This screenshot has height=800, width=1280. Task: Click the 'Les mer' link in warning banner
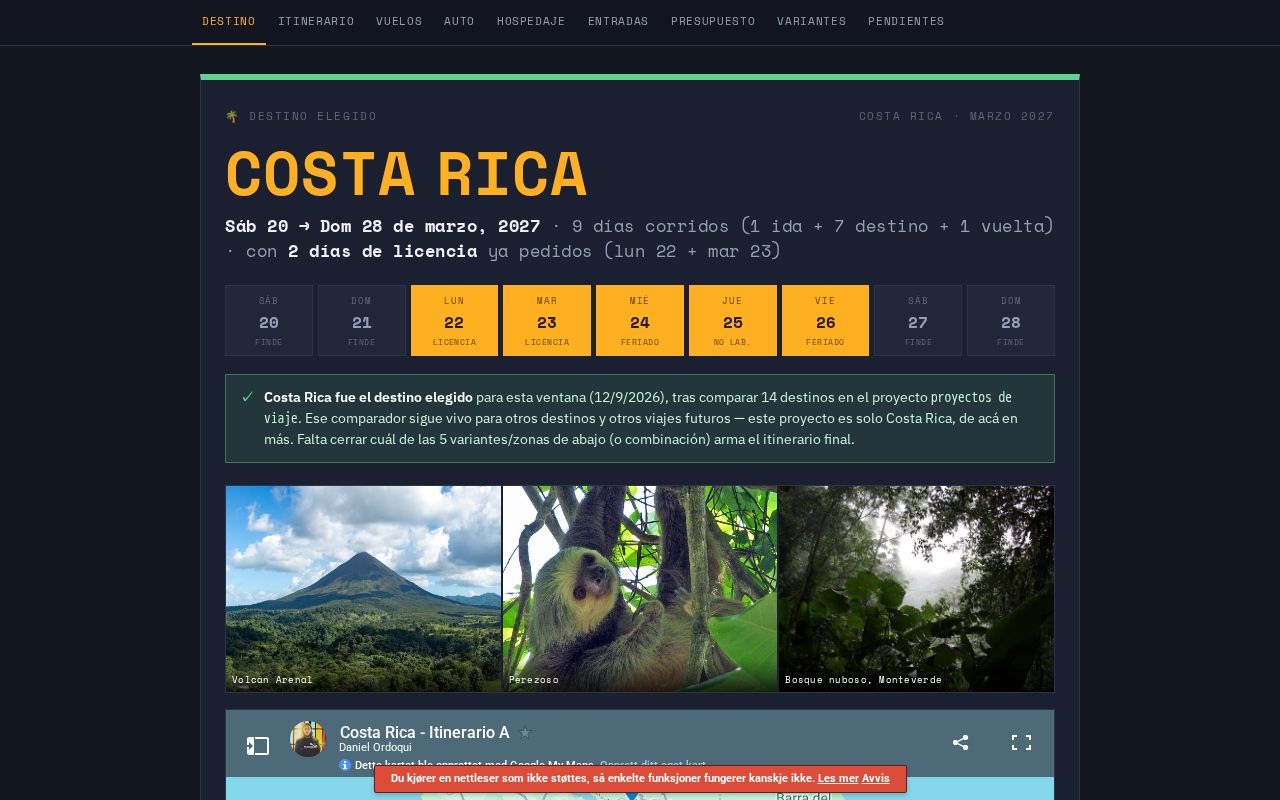pyautogui.click(x=838, y=778)
